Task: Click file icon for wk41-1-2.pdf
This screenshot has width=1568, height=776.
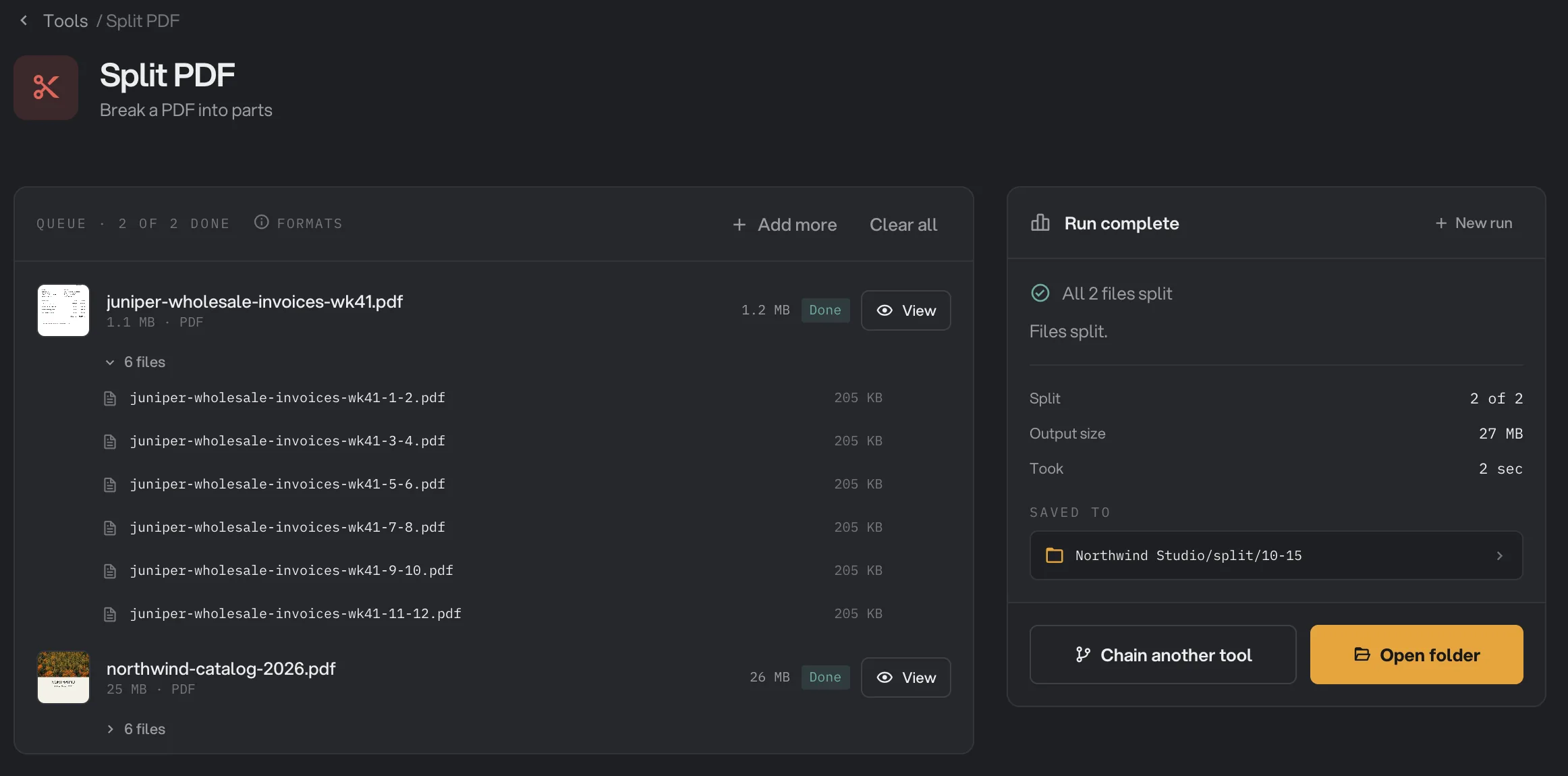Action: tap(110, 399)
